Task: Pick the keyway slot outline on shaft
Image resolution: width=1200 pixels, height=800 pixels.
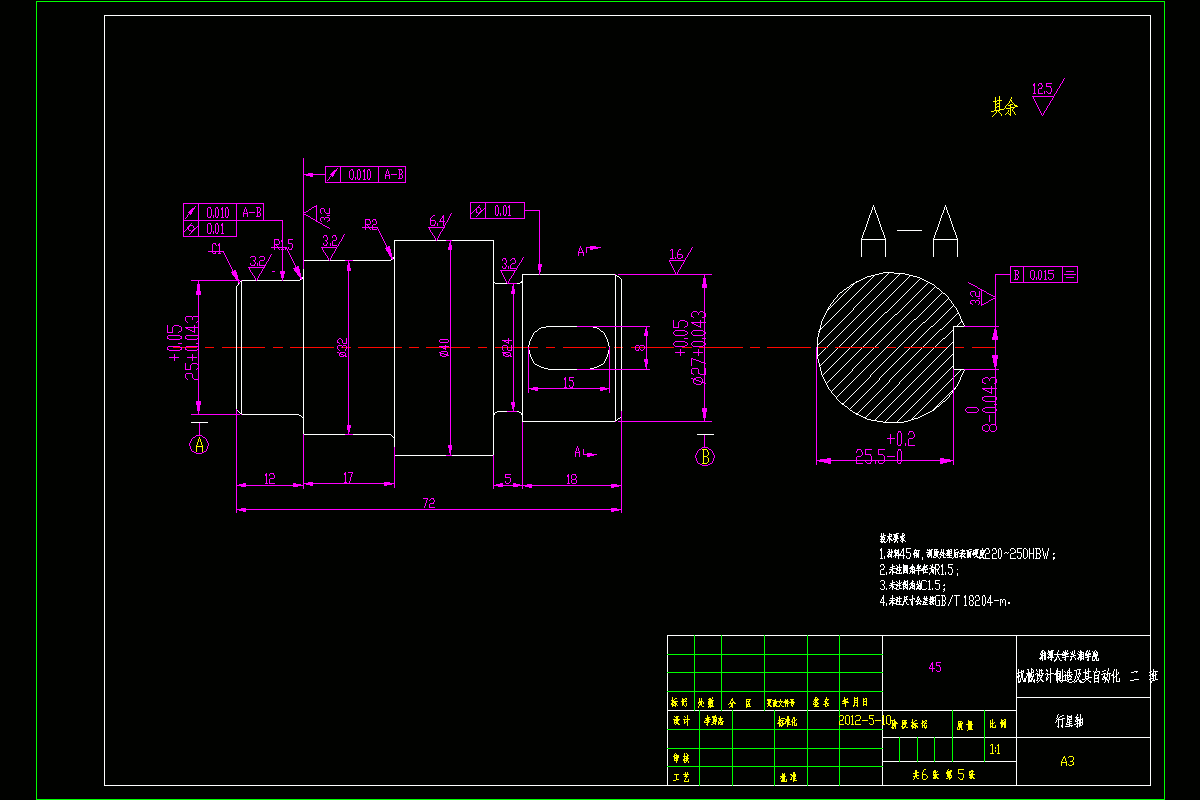Action: [x=569, y=347]
